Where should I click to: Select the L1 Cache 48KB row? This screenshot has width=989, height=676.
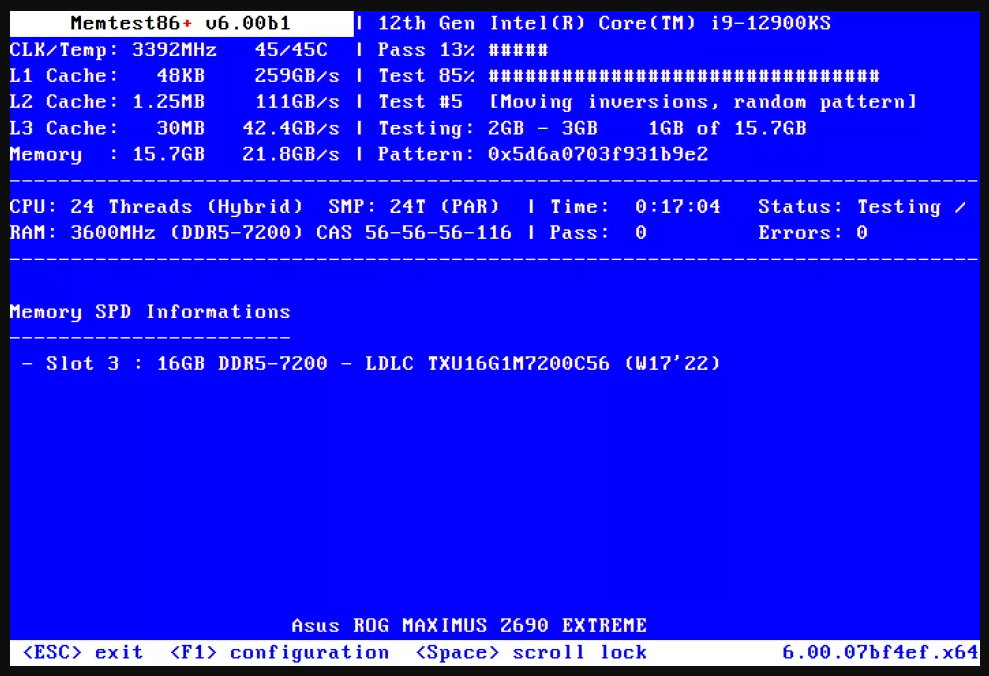point(175,76)
